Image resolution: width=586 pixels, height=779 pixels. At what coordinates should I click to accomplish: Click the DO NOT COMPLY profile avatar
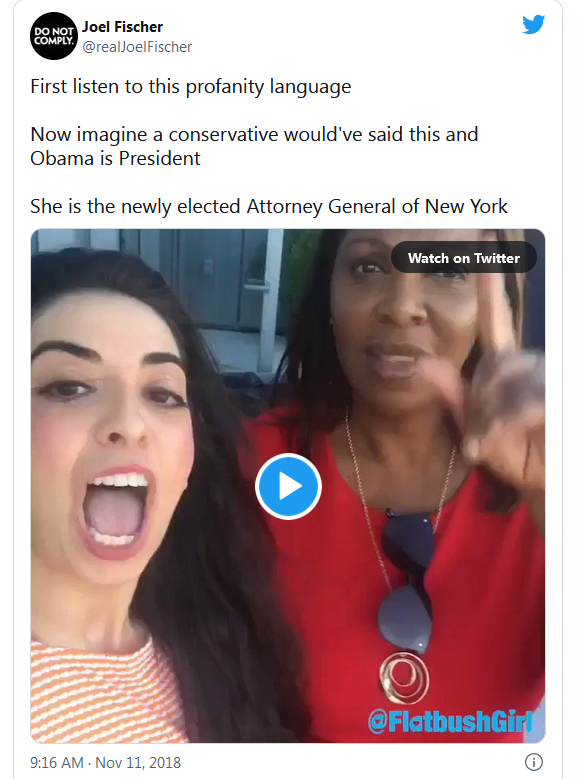point(54,36)
